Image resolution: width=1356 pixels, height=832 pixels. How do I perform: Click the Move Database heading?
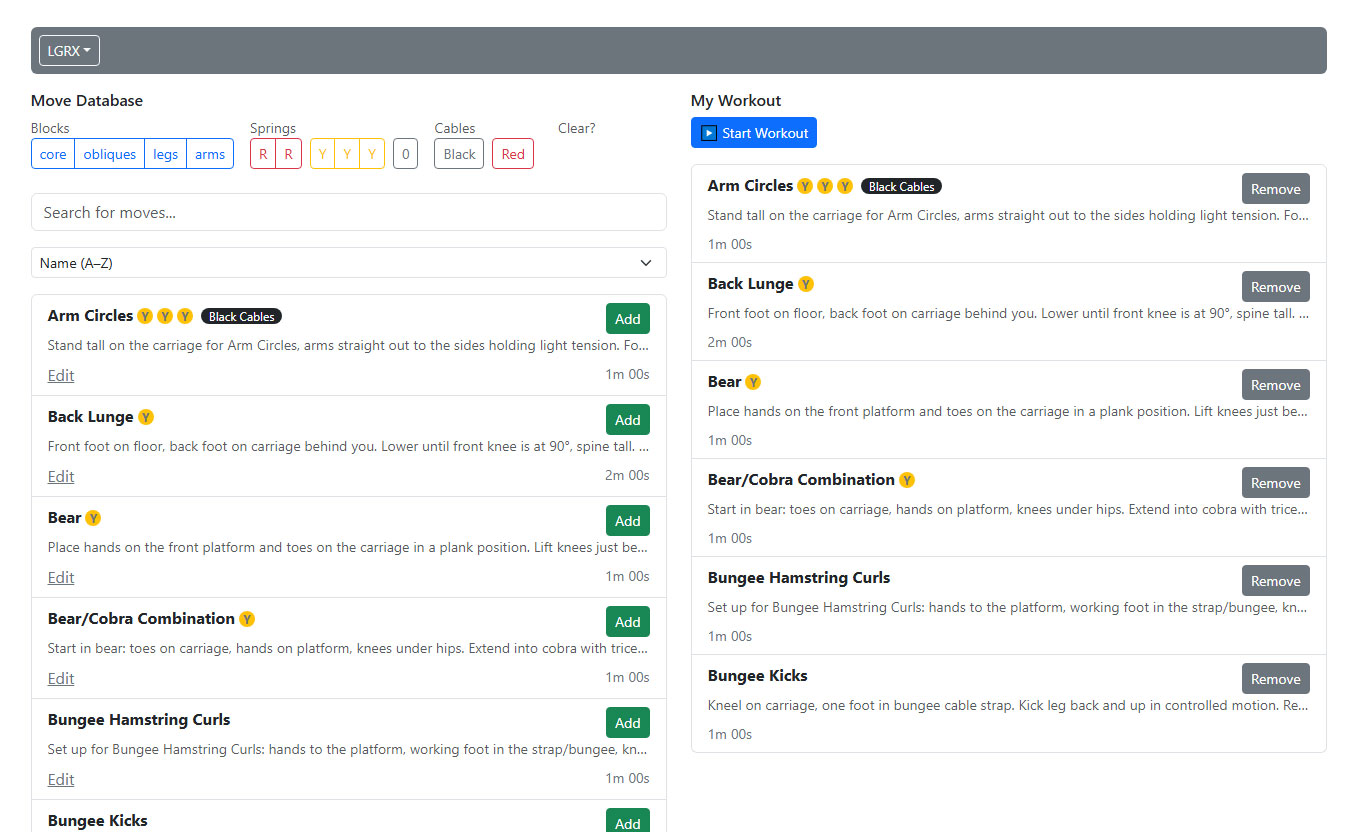click(x=87, y=100)
